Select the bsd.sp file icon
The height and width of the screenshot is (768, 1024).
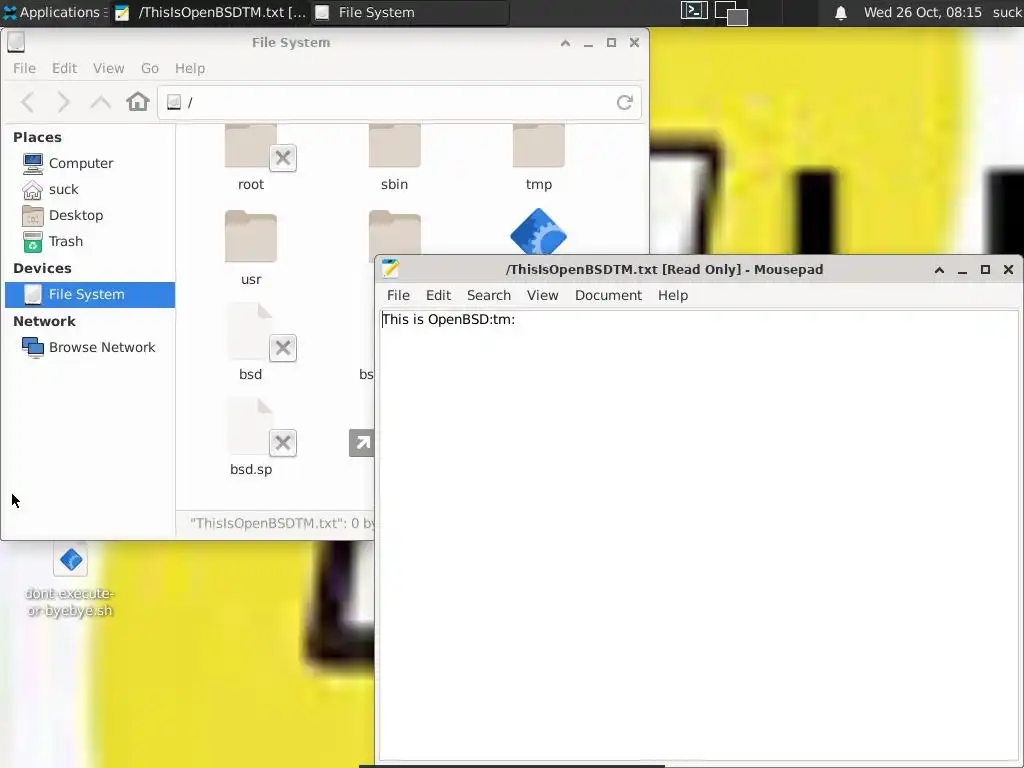(x=251, y=426)
